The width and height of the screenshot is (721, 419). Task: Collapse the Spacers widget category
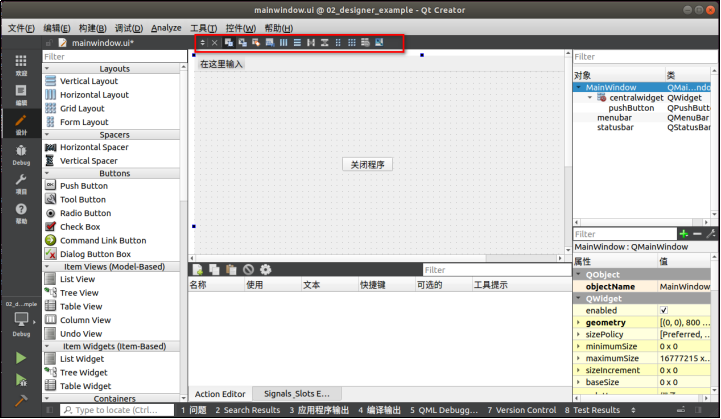click(47, 135)
